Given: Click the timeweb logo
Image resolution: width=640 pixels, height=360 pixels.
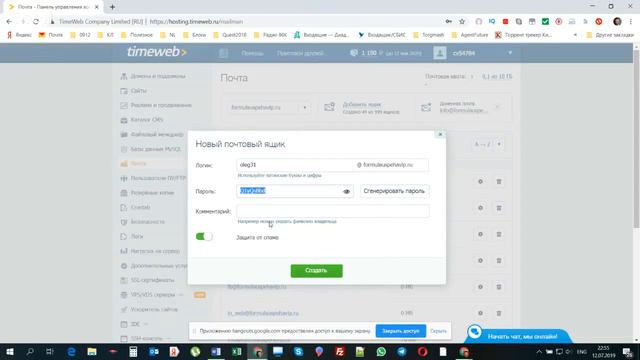Looking at the screenshot, I should 157,52.
